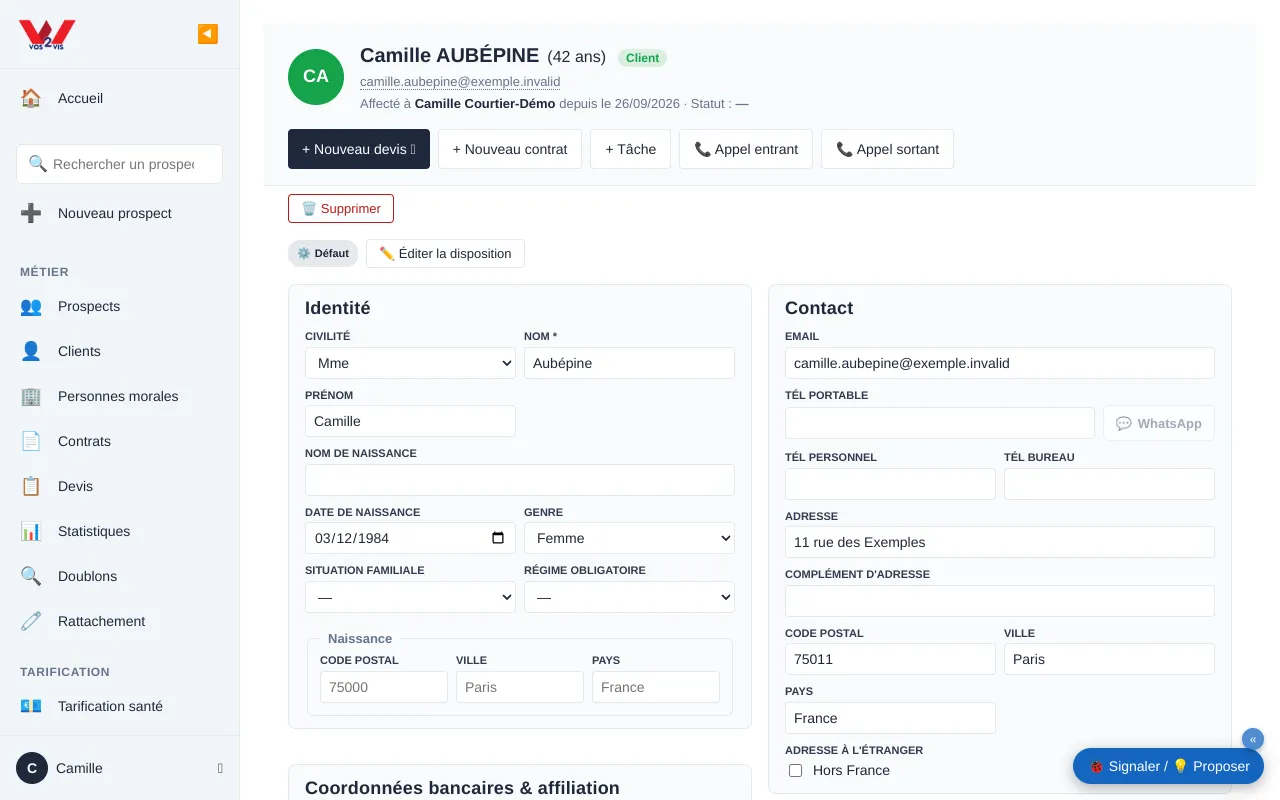Open the Civilité dropdown
Viewport: 1280px width, 800px height.
pyautogui.click(x=410, y=363)
